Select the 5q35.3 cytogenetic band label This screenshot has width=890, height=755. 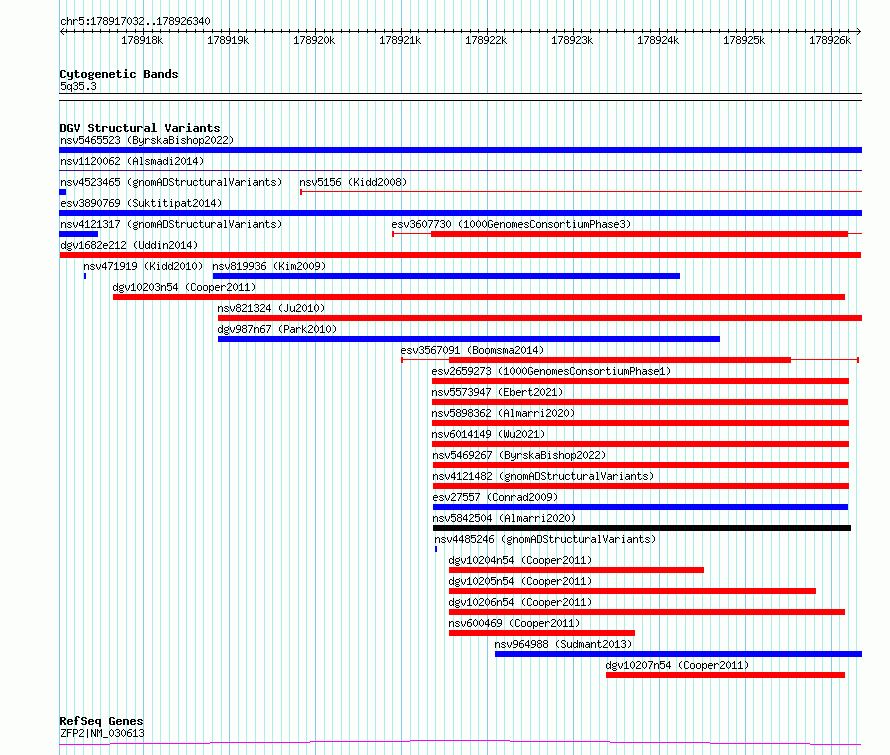pyautogui.click(x=78, y=86)
